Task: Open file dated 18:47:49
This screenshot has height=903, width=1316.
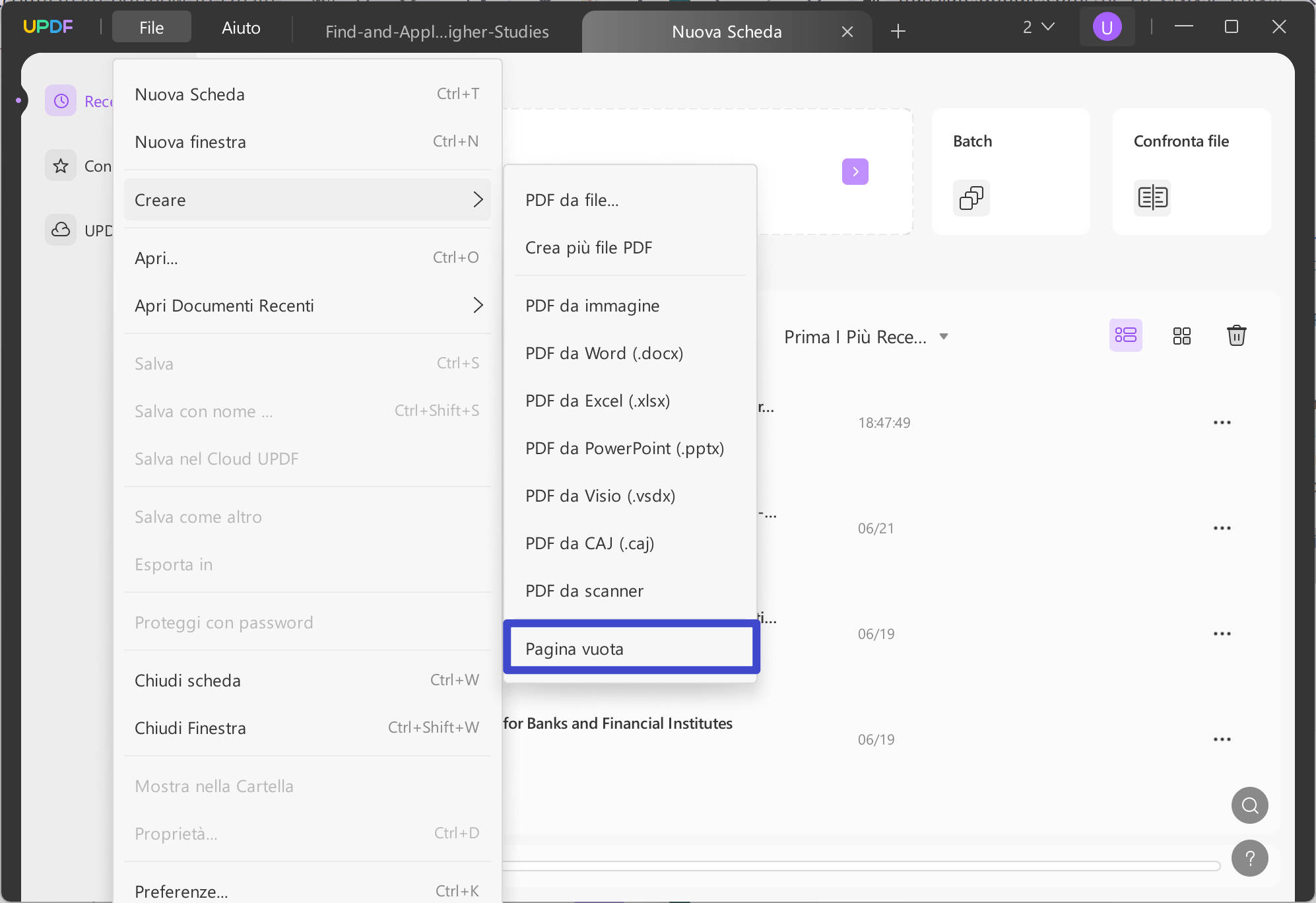Action: 884,422
